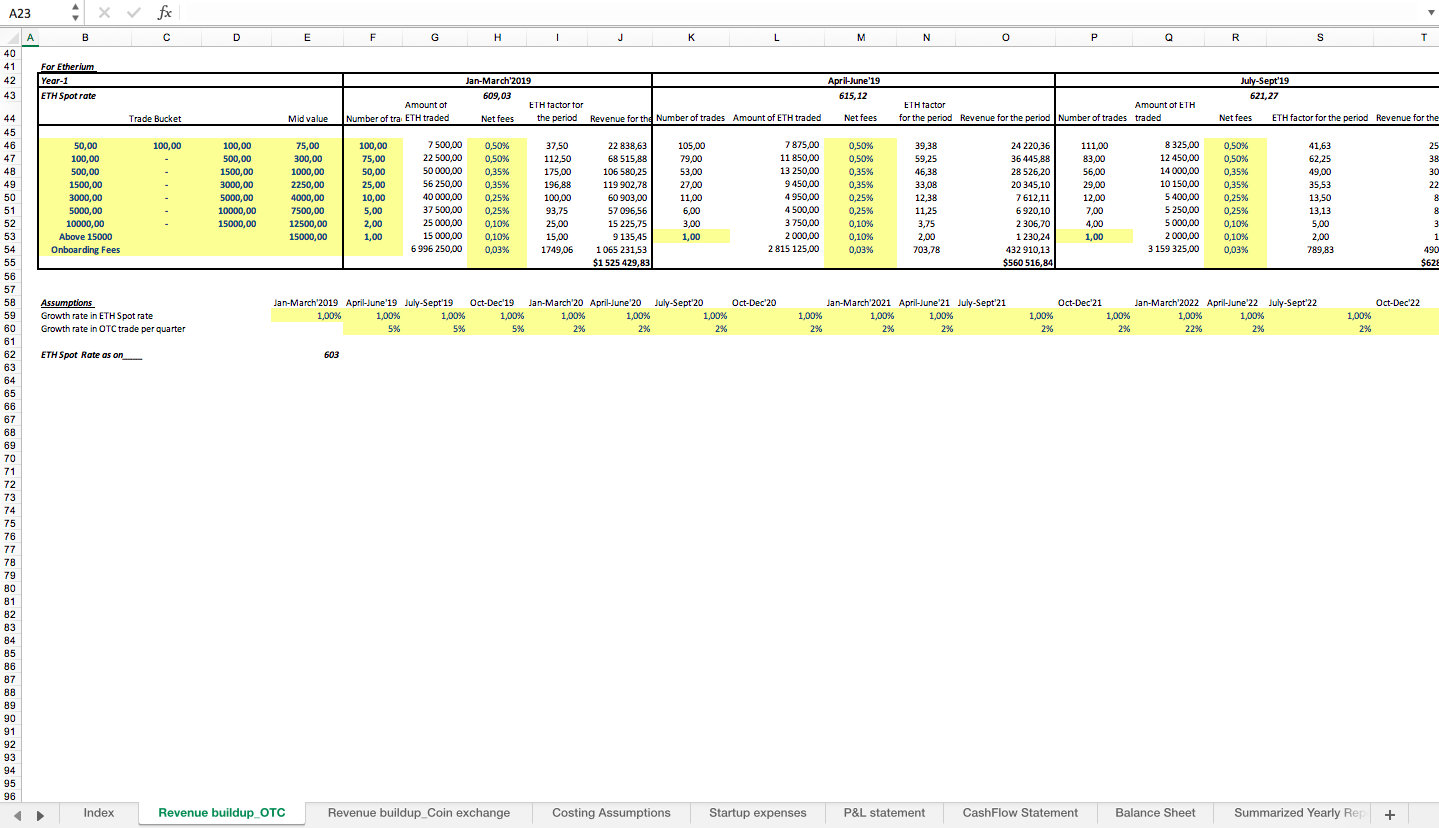
Task: Click 'Growth rate in ETH Spot rate' label
Action: [x=97, y=315]
